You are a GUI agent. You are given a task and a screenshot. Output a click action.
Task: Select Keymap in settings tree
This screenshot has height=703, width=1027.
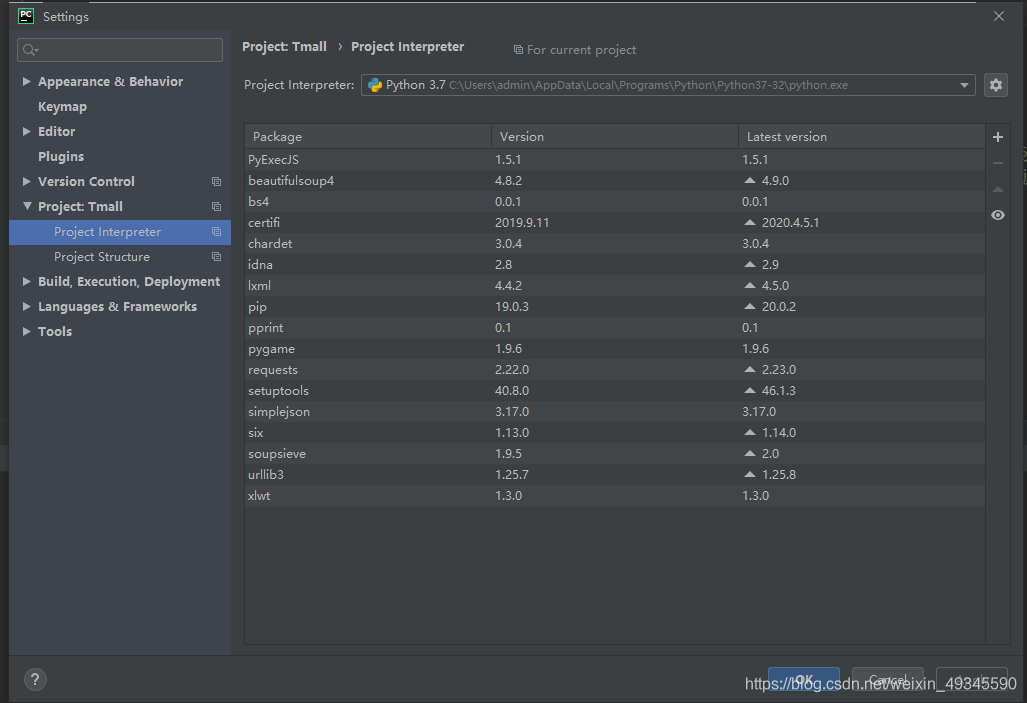click(x=62, y=107)
